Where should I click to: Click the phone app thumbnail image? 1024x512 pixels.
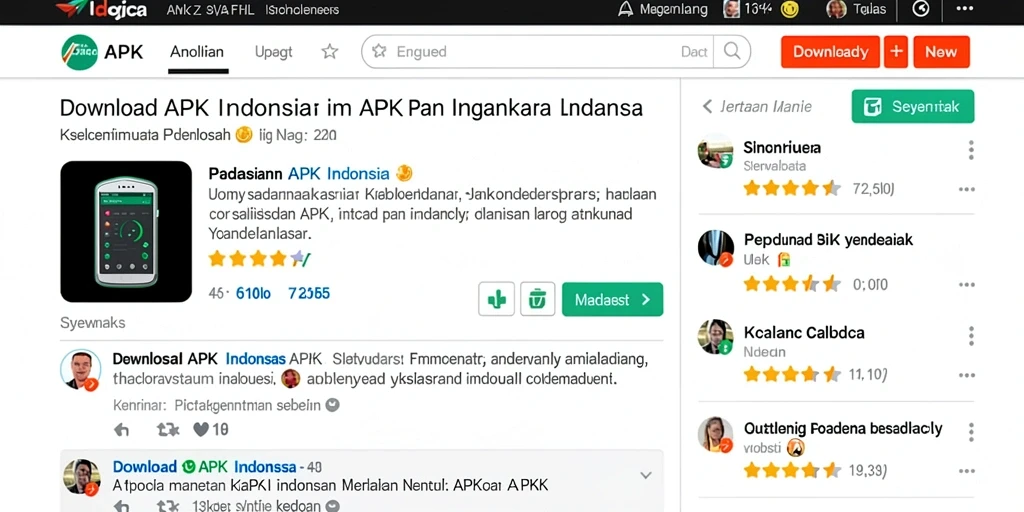pos(126,232)
